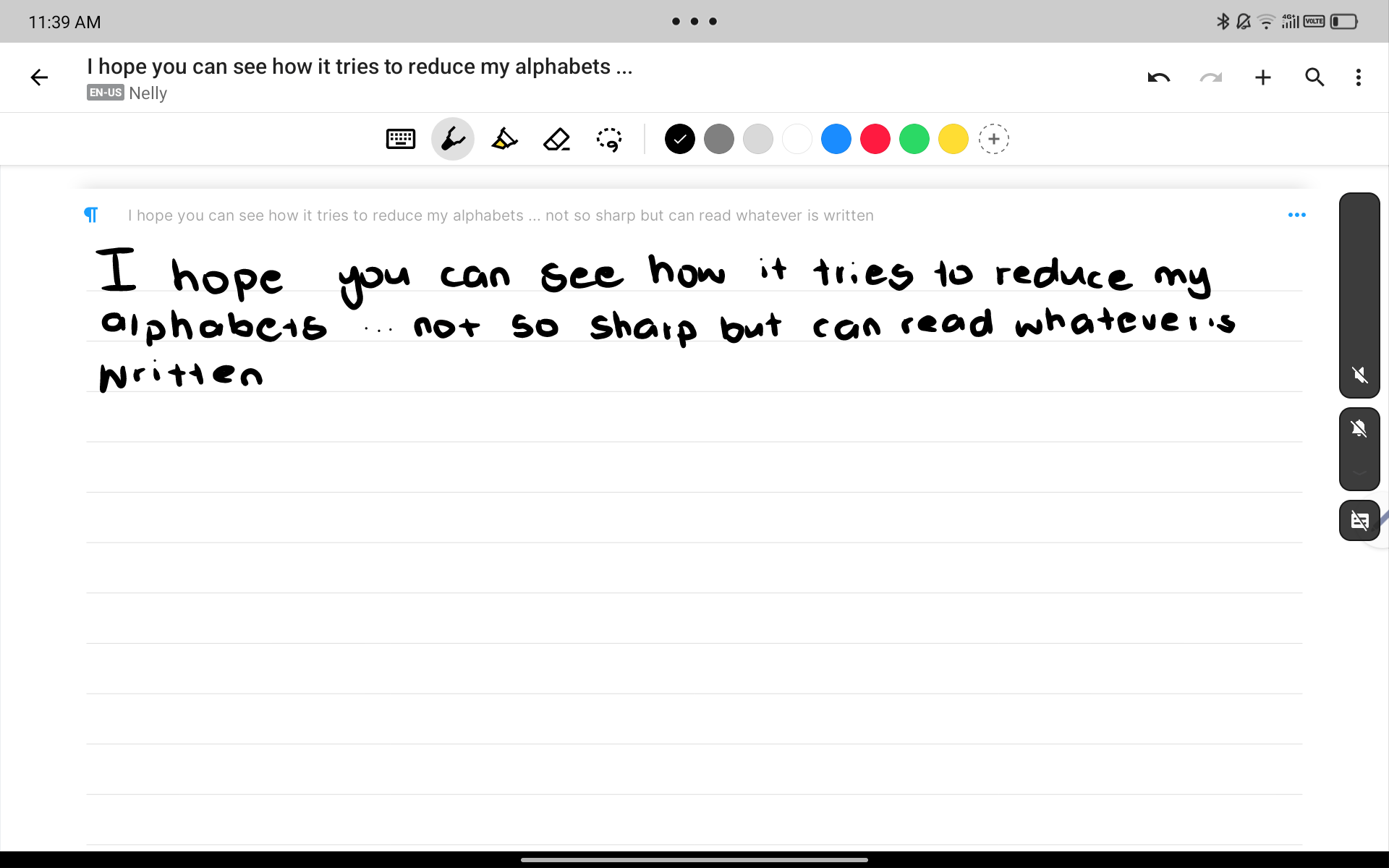Expand the blue paragraph options dots
This screenshot has height=868, width=1389.
click(x=1296, y=215)
